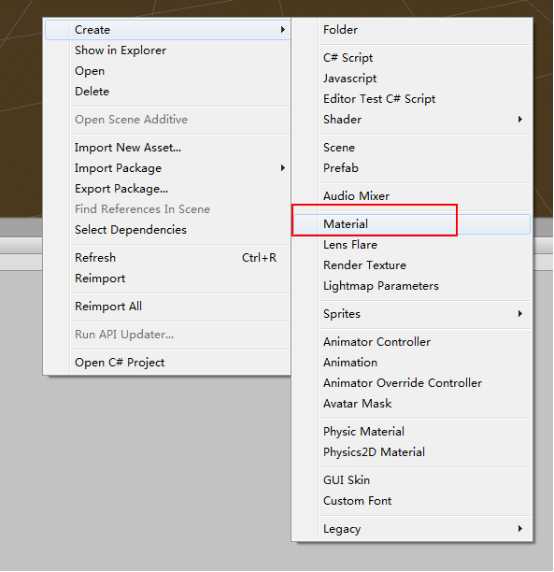The height and width of the screenshot is (572, 554).
Task: Select Import New Asset...
Action: 167,147
